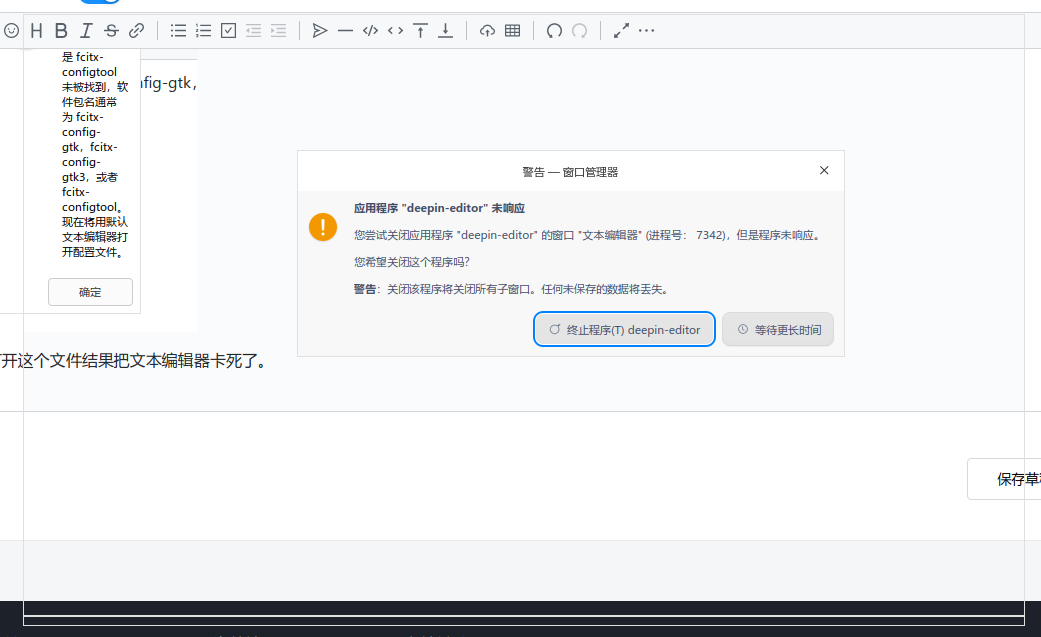The width and height of the screenshot is (1041, 637).
Task: Insert inline code with angle brackets
Action: (x=396, y=31)
